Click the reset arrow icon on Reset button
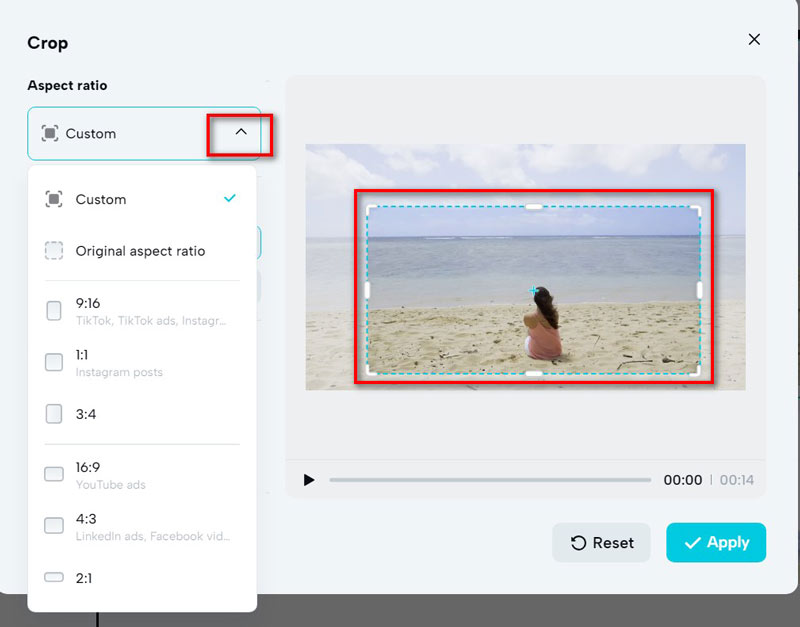The width and height of the screenshot is (800, 627). pyautogui.click(x=578, y=543)
